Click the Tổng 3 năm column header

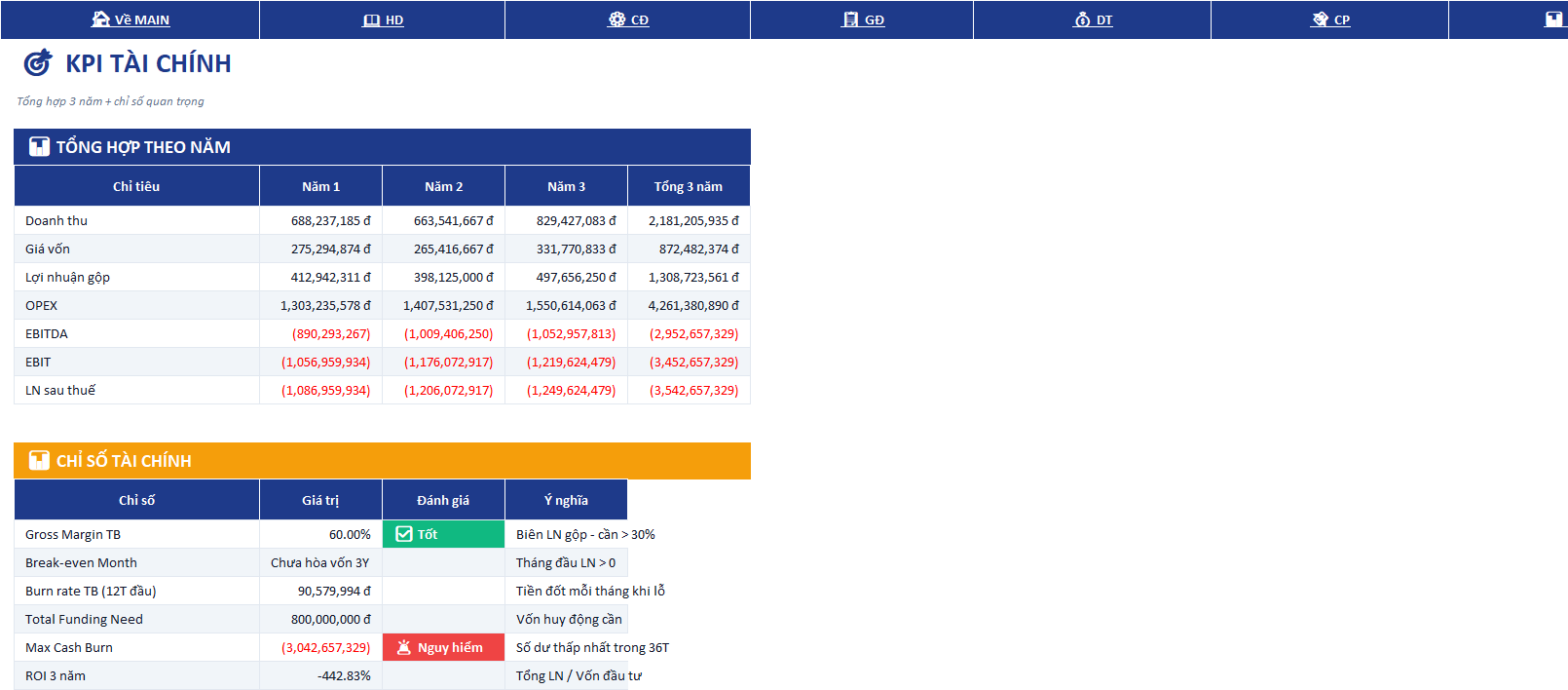click(689, 186)
